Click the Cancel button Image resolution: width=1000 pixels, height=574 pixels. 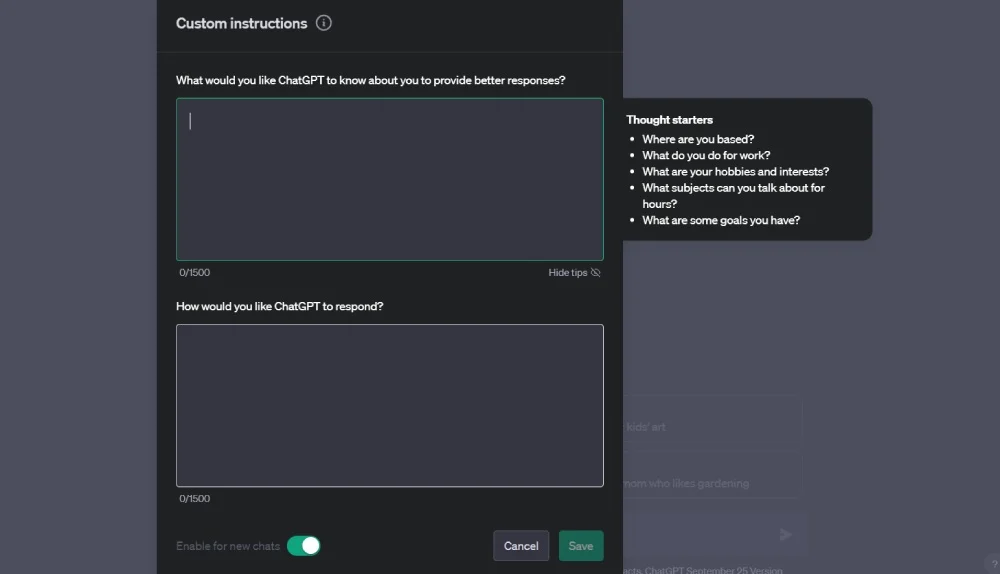pyautogui.click(x=521, y=545)
